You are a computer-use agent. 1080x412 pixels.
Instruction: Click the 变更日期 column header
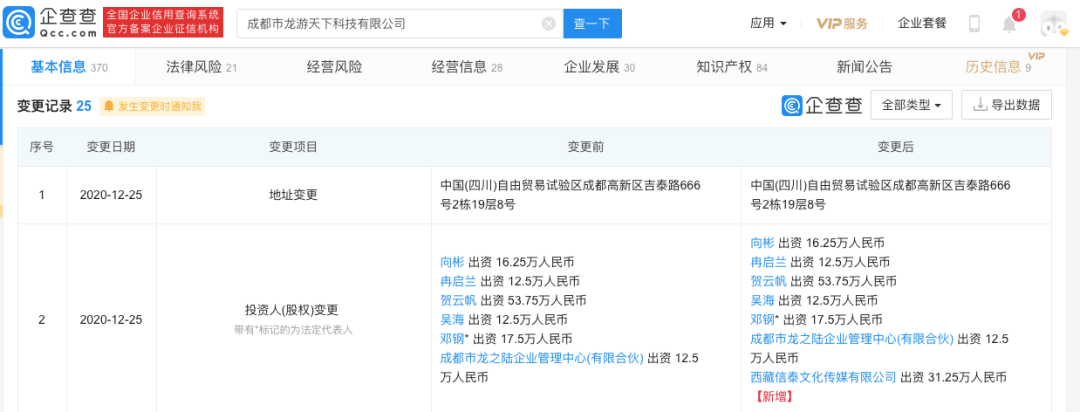click(x=111, y=147)
